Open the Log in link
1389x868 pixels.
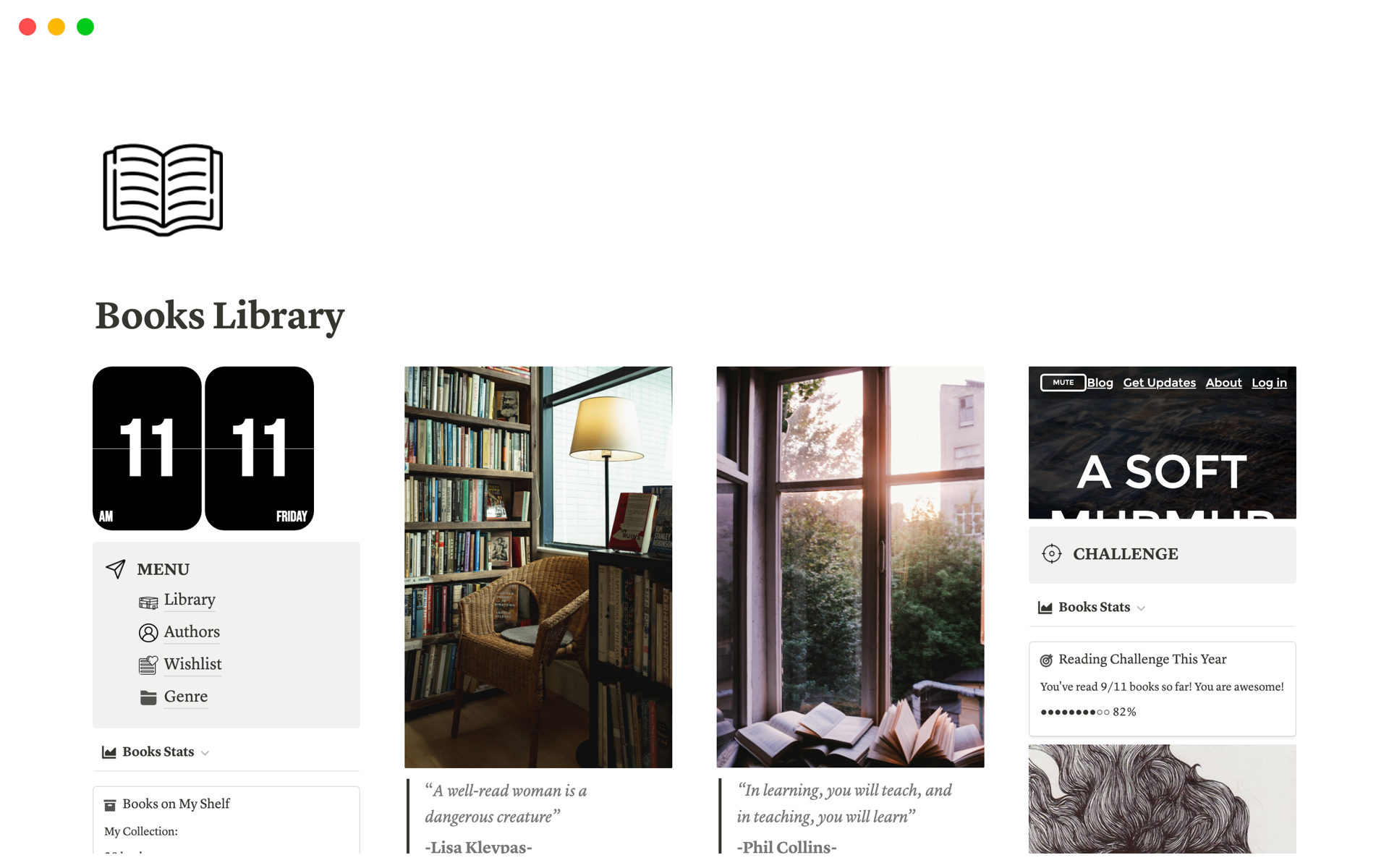[1269, 383]
